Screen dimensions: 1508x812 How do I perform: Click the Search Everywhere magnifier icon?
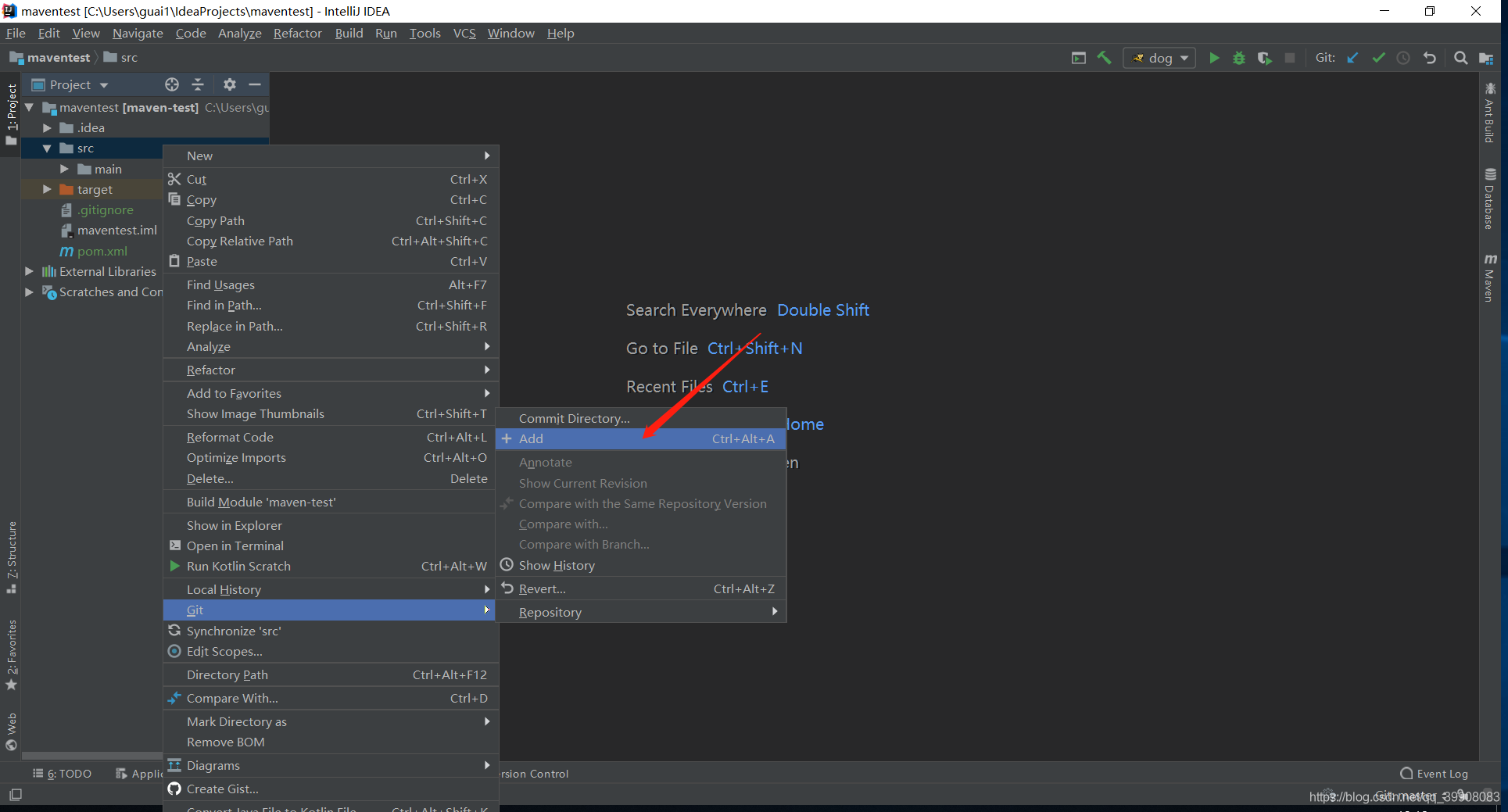[1460, 58]
